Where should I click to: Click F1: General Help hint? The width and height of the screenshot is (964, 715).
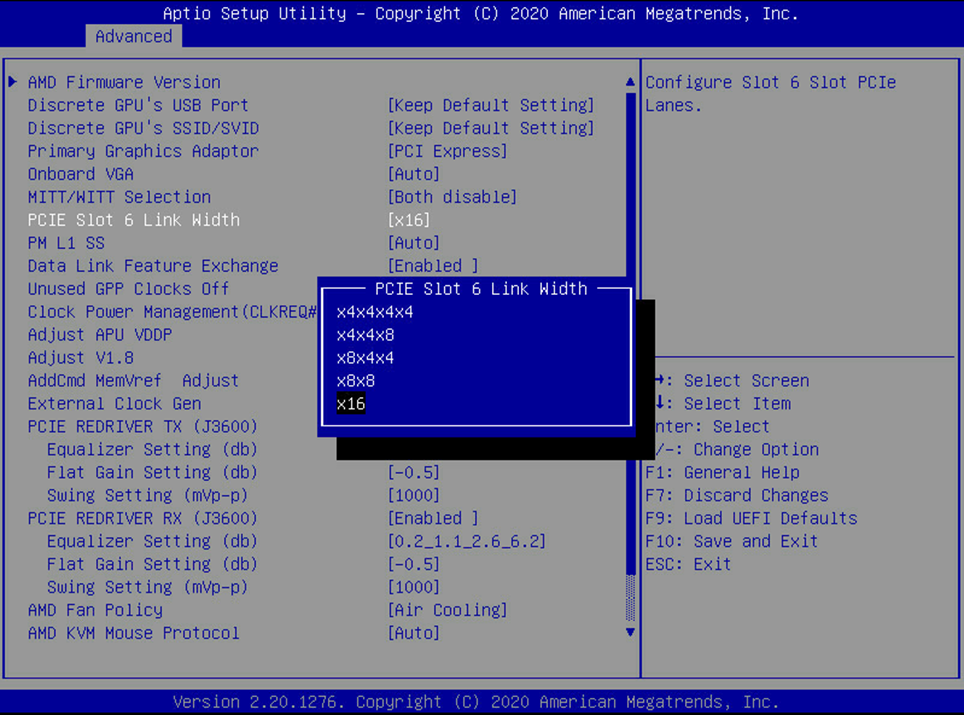(x=722, y=472)
